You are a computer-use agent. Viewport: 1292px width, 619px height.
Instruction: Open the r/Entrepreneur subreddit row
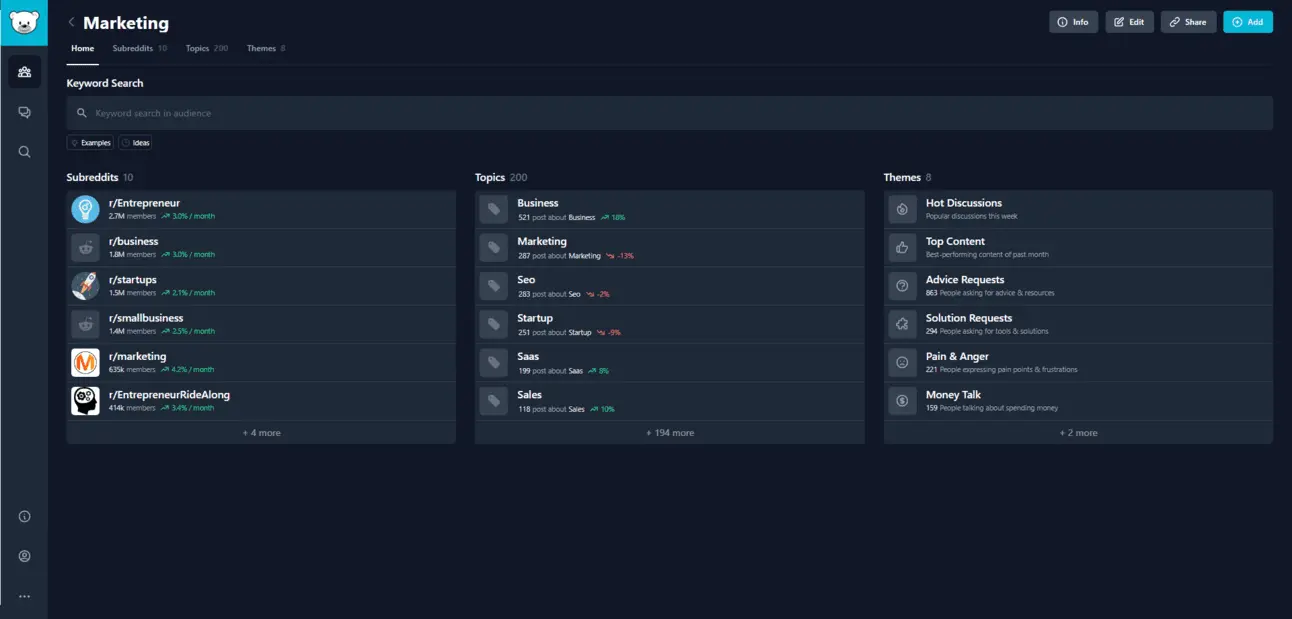(x=261, y=209)
